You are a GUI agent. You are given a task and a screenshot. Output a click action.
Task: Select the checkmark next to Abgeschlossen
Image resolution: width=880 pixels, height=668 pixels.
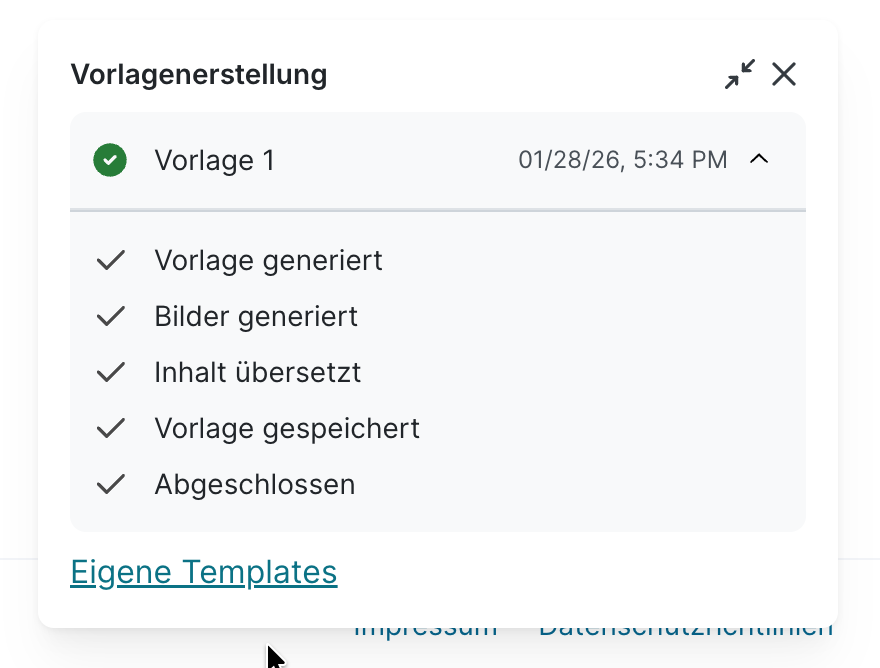point(110,484)
